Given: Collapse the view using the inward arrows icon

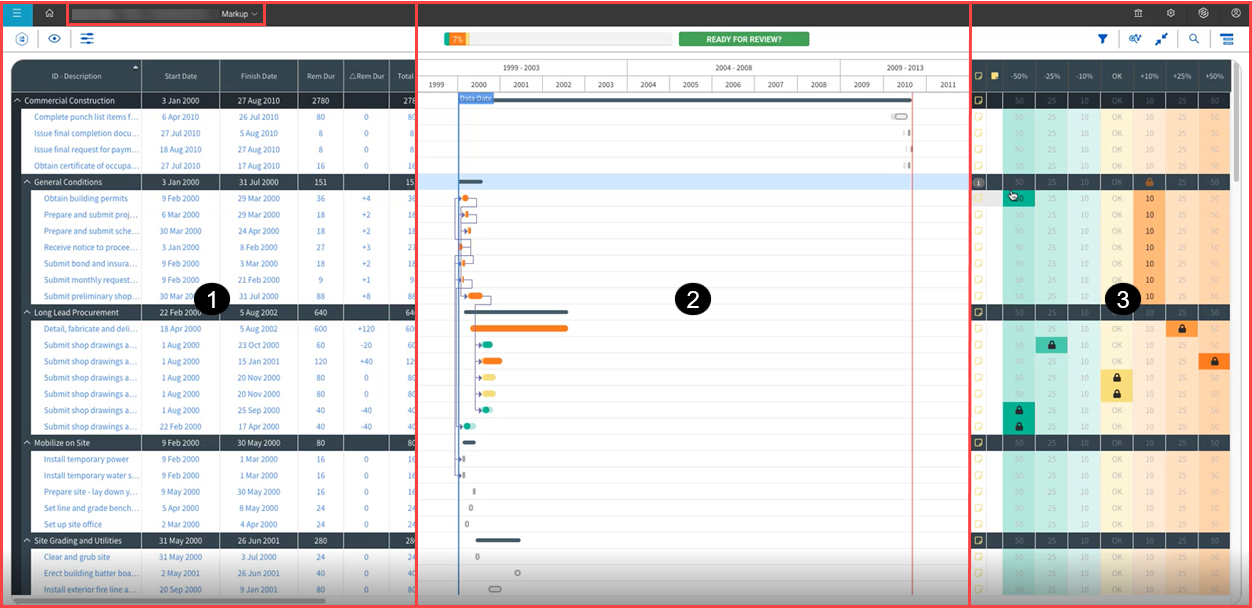Looking at the screenshot, I should (x=1162, y=38).
